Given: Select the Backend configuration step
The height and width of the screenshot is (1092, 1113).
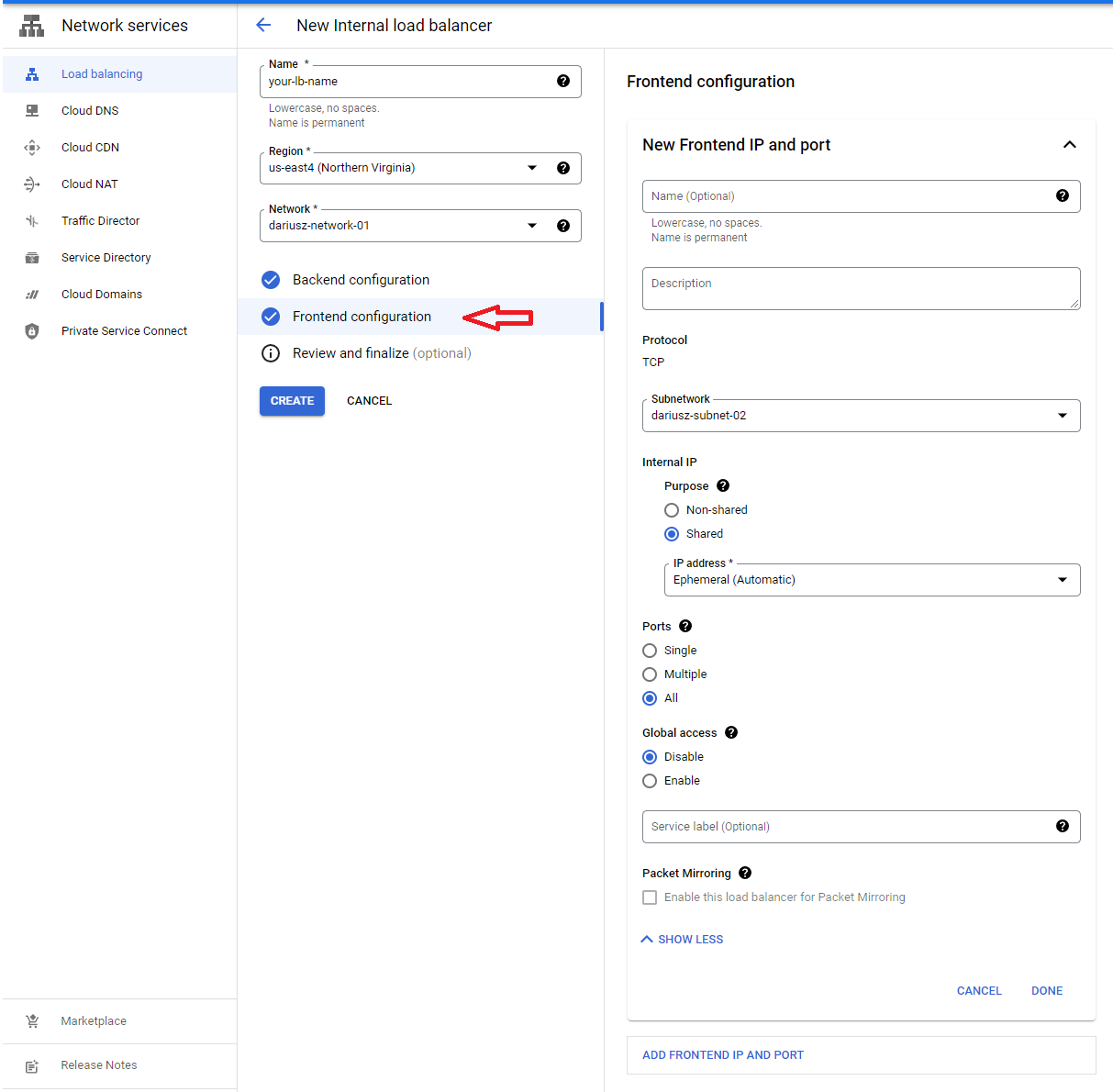Looking at the screenshot, I should 420,280.
